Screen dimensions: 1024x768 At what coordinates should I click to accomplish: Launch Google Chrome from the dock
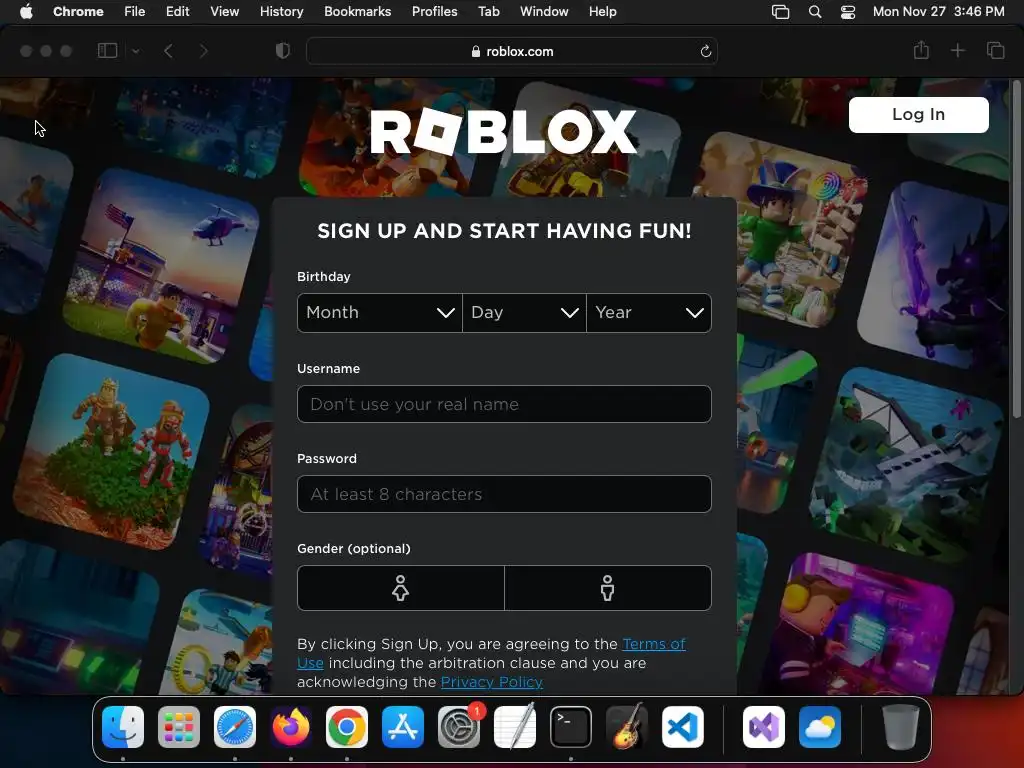(347, 727)
